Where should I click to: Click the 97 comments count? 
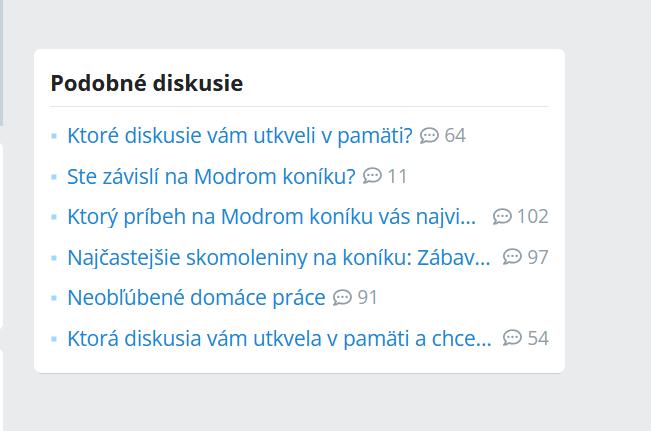[x=538, y=257]
